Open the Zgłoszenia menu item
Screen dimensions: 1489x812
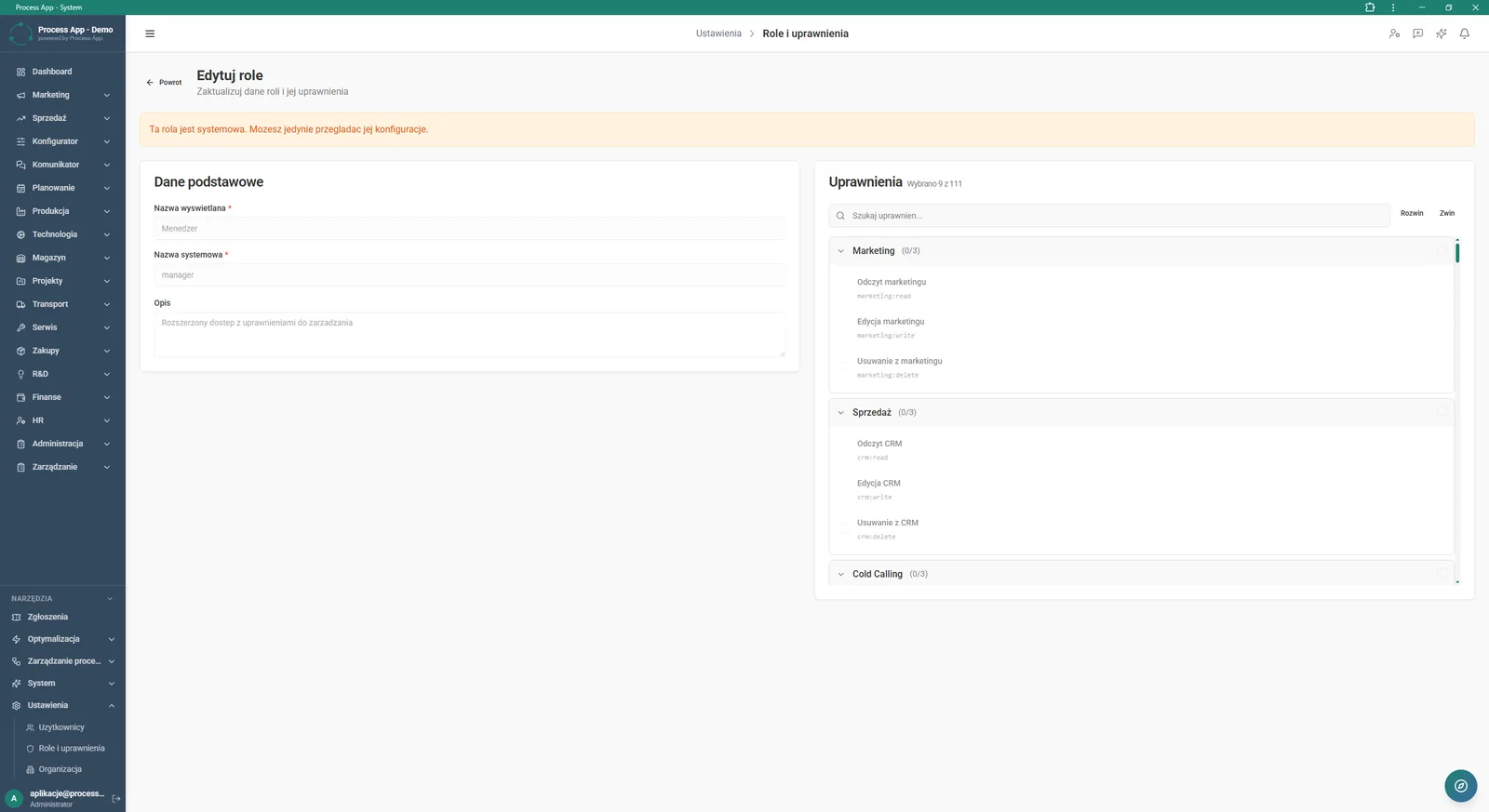47,617
